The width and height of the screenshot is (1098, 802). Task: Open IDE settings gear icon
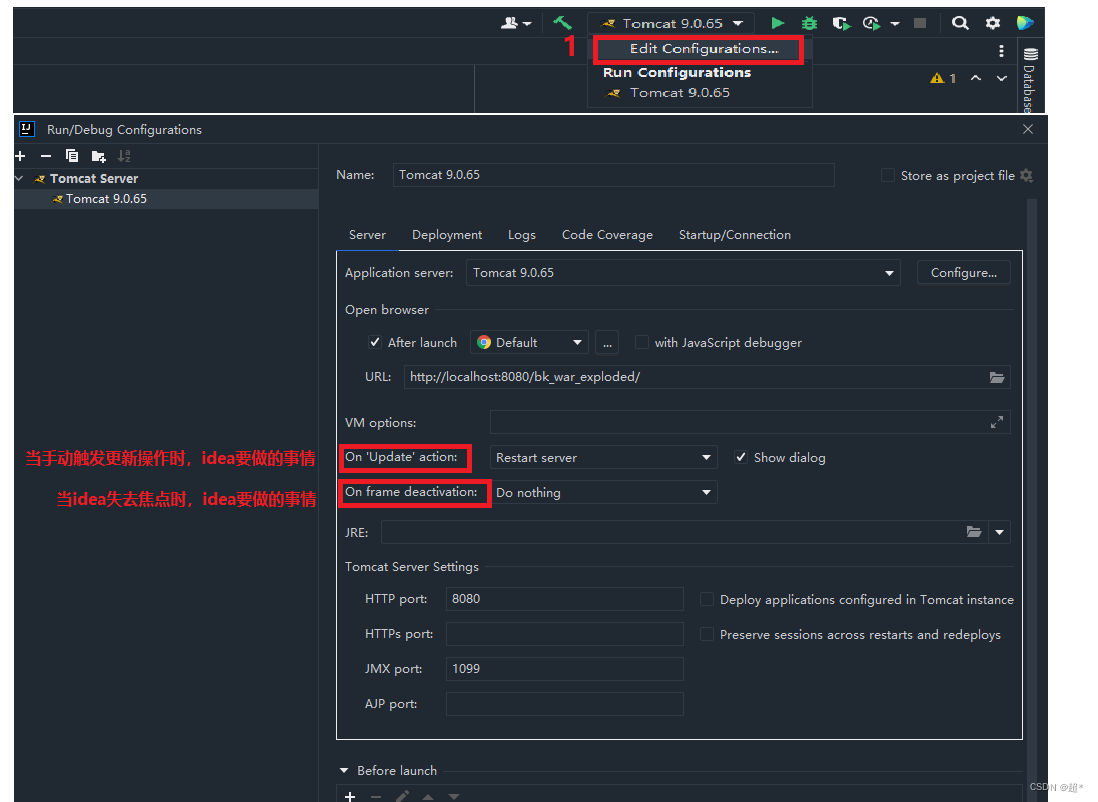[992, 23]
